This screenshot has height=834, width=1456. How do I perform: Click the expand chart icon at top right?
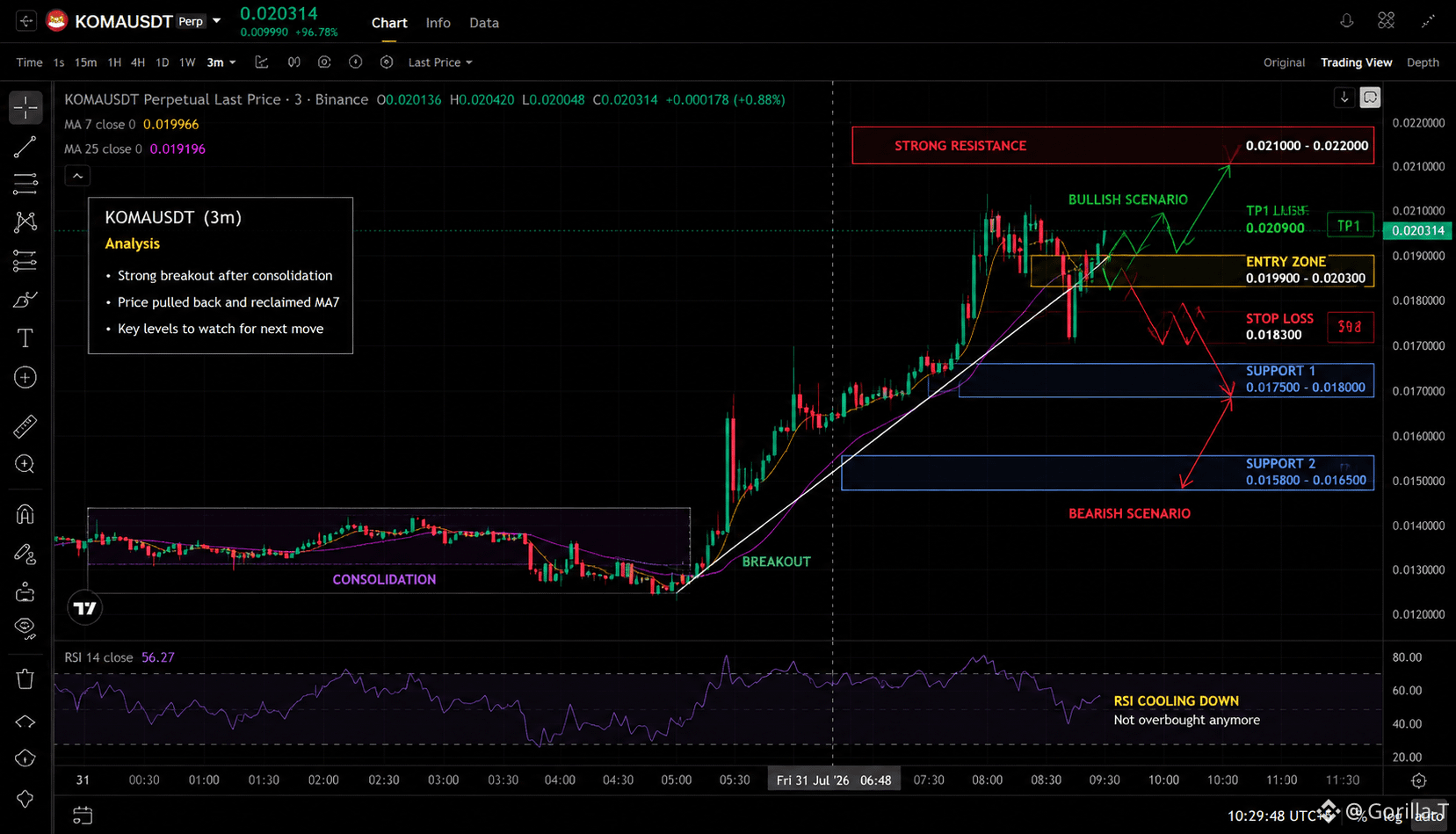tap(1428, 20)
